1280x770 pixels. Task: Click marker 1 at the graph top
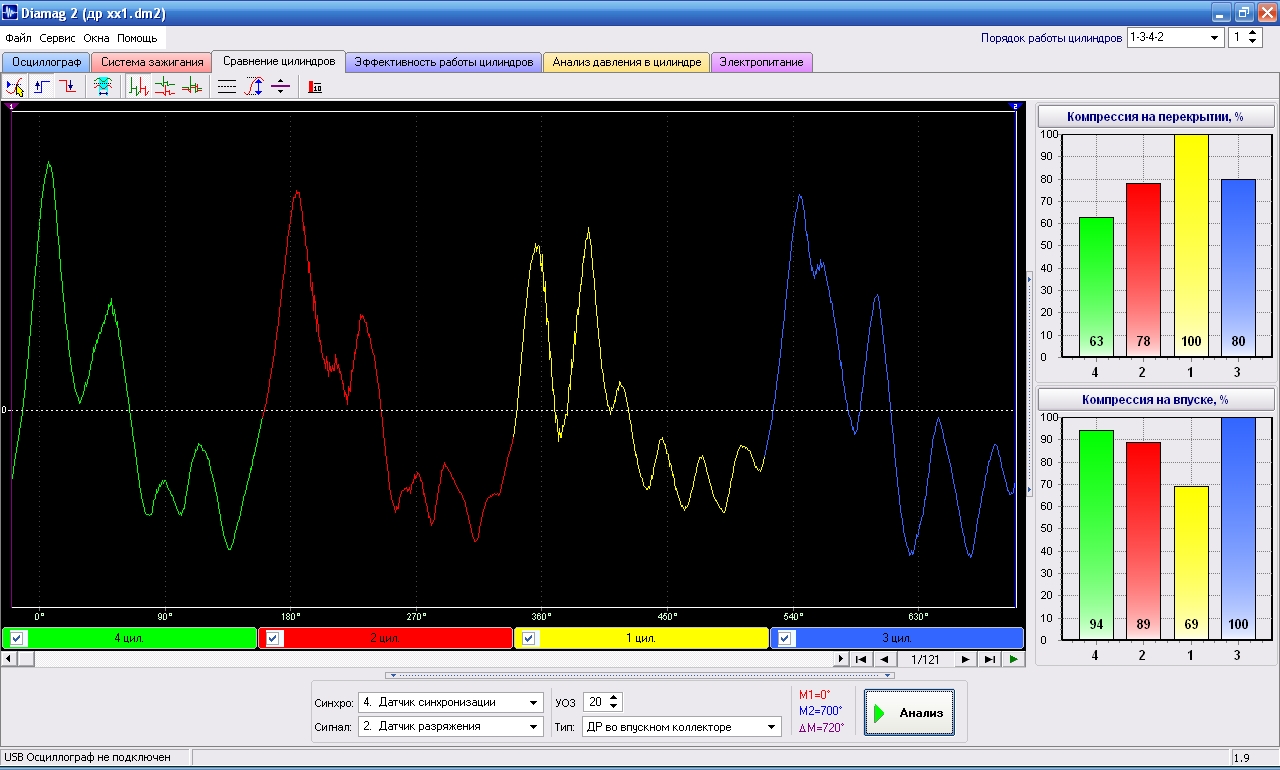point(11,105)
